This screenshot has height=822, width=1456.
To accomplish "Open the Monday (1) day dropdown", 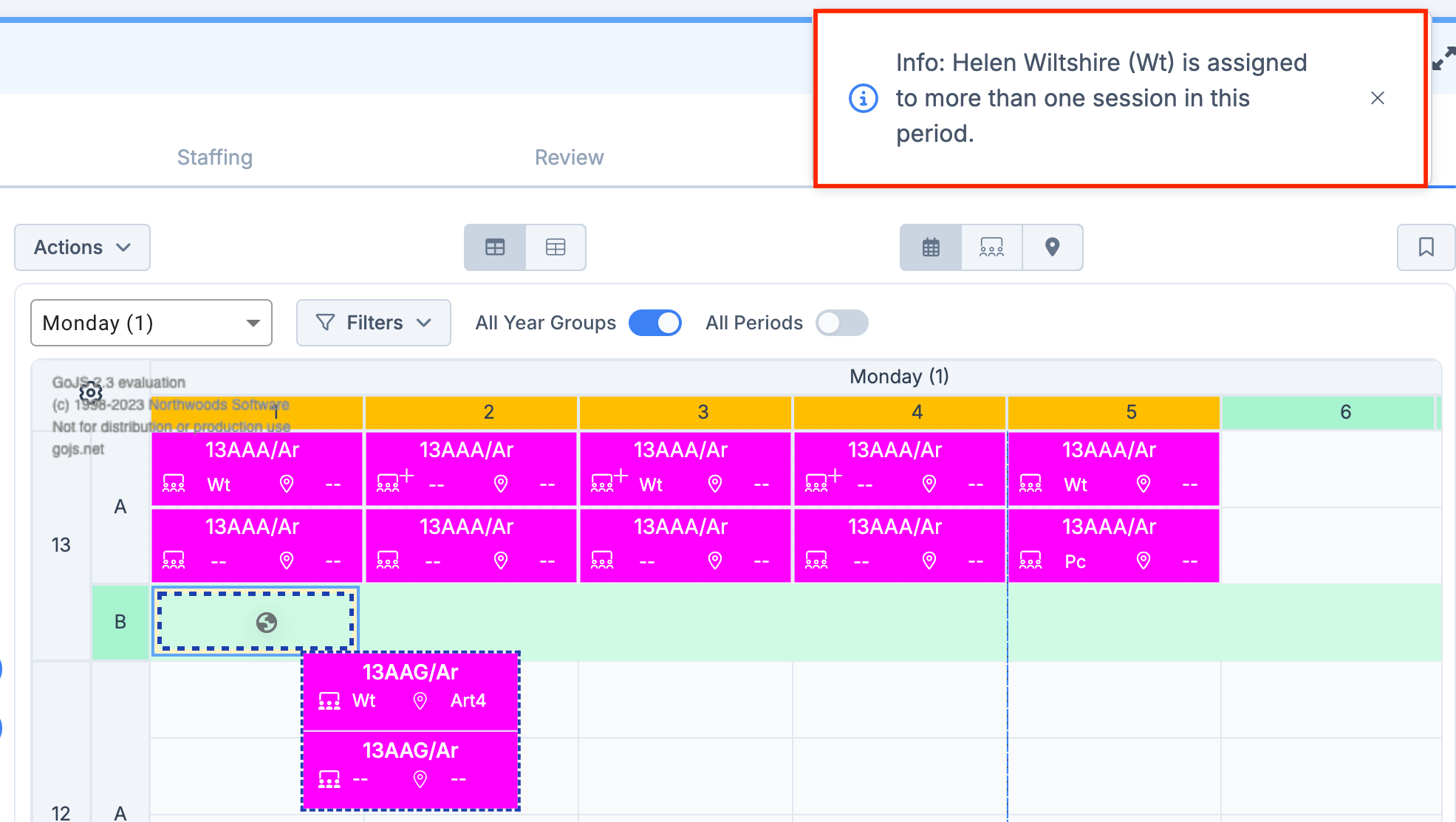I will [x=151, y=323].
